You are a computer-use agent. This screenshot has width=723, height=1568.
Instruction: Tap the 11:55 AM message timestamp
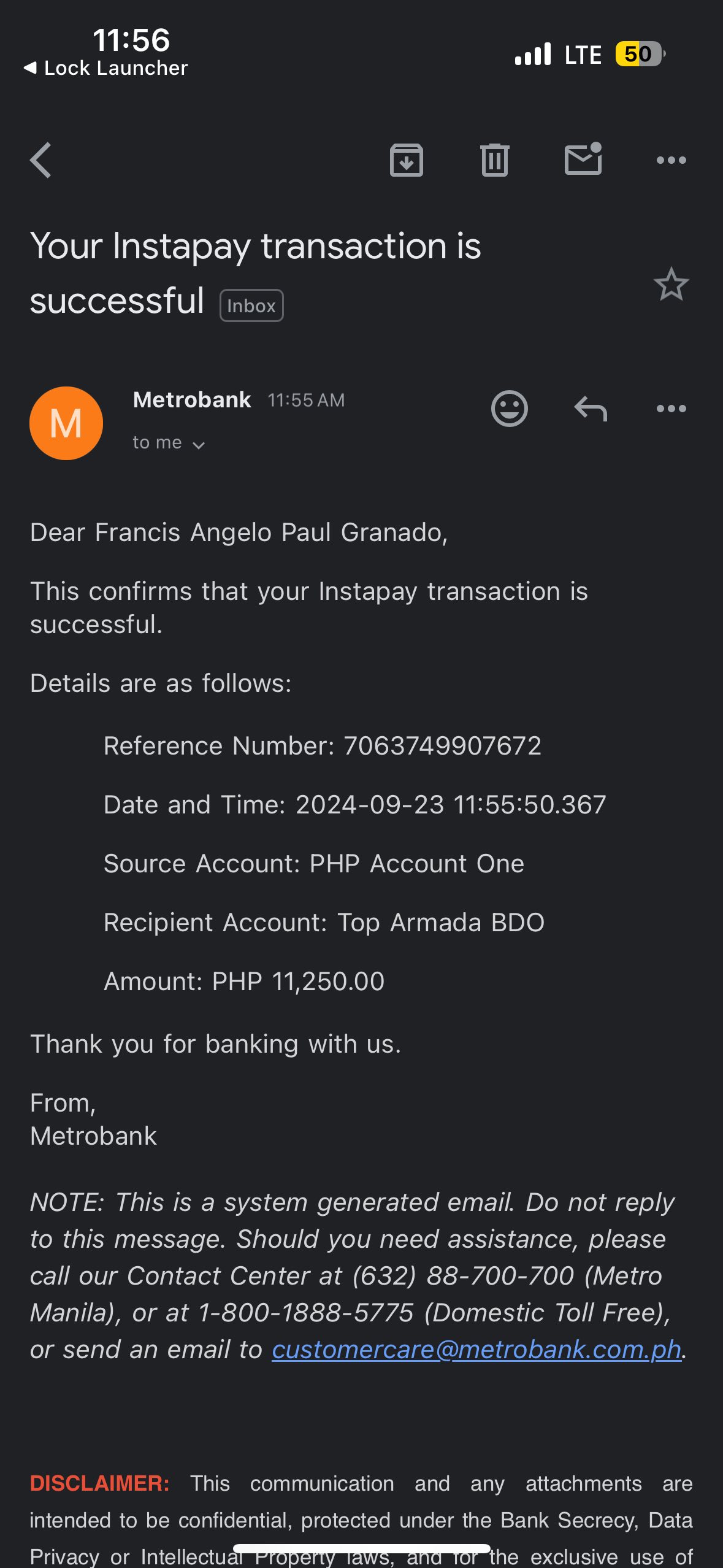pos(306,401)
